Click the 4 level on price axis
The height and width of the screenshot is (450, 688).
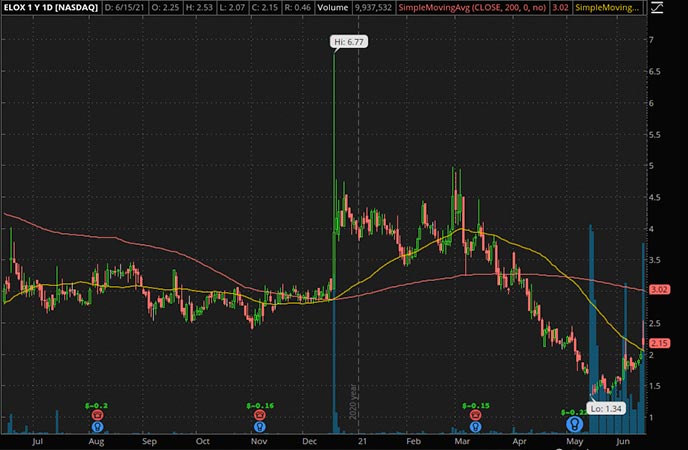point(652,229)
